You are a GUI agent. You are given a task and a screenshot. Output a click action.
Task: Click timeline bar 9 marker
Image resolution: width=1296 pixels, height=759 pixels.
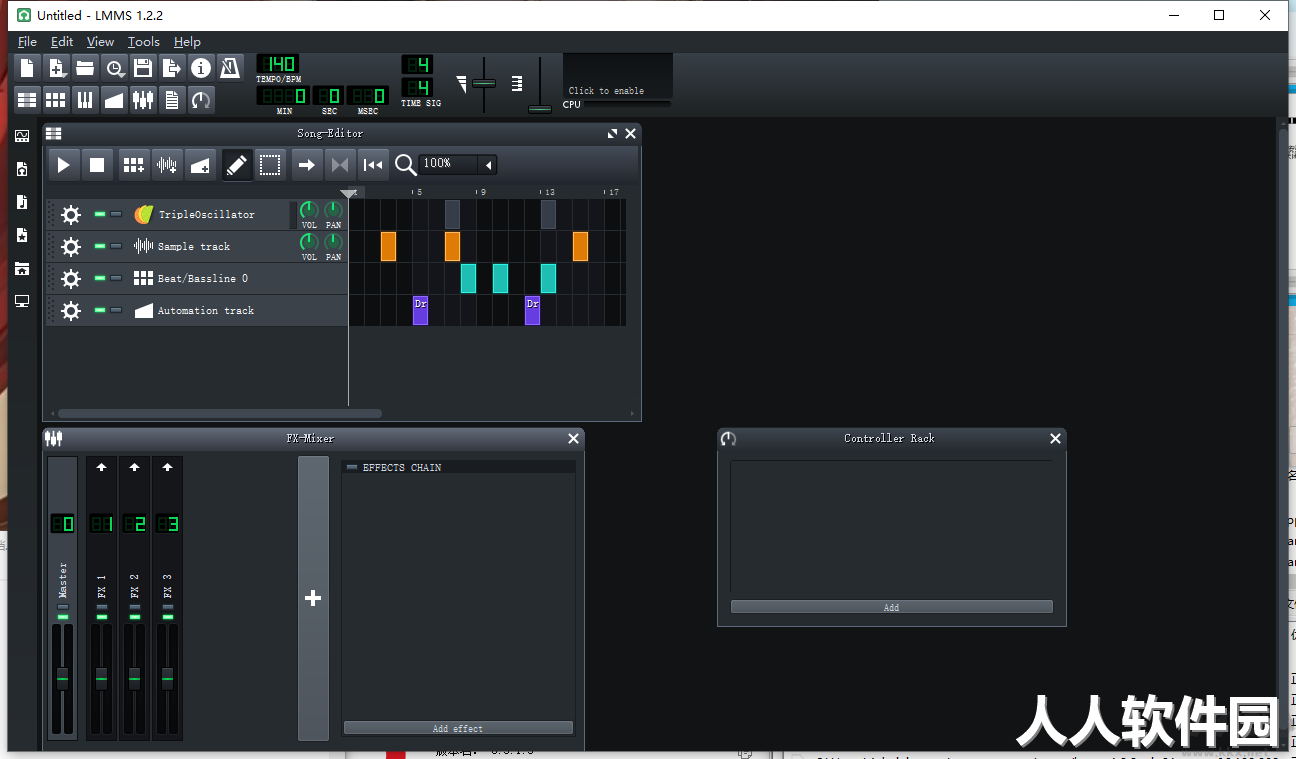tap(482, 192)
